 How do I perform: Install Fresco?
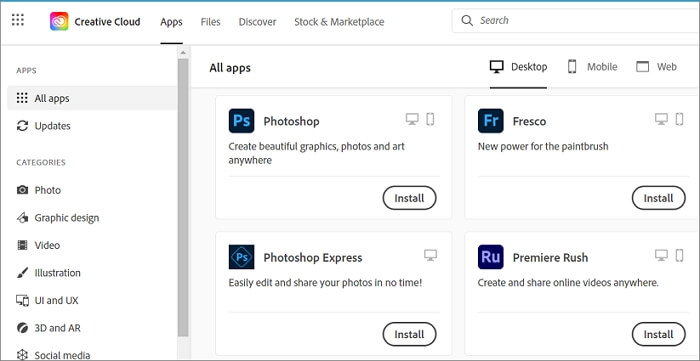658,198
